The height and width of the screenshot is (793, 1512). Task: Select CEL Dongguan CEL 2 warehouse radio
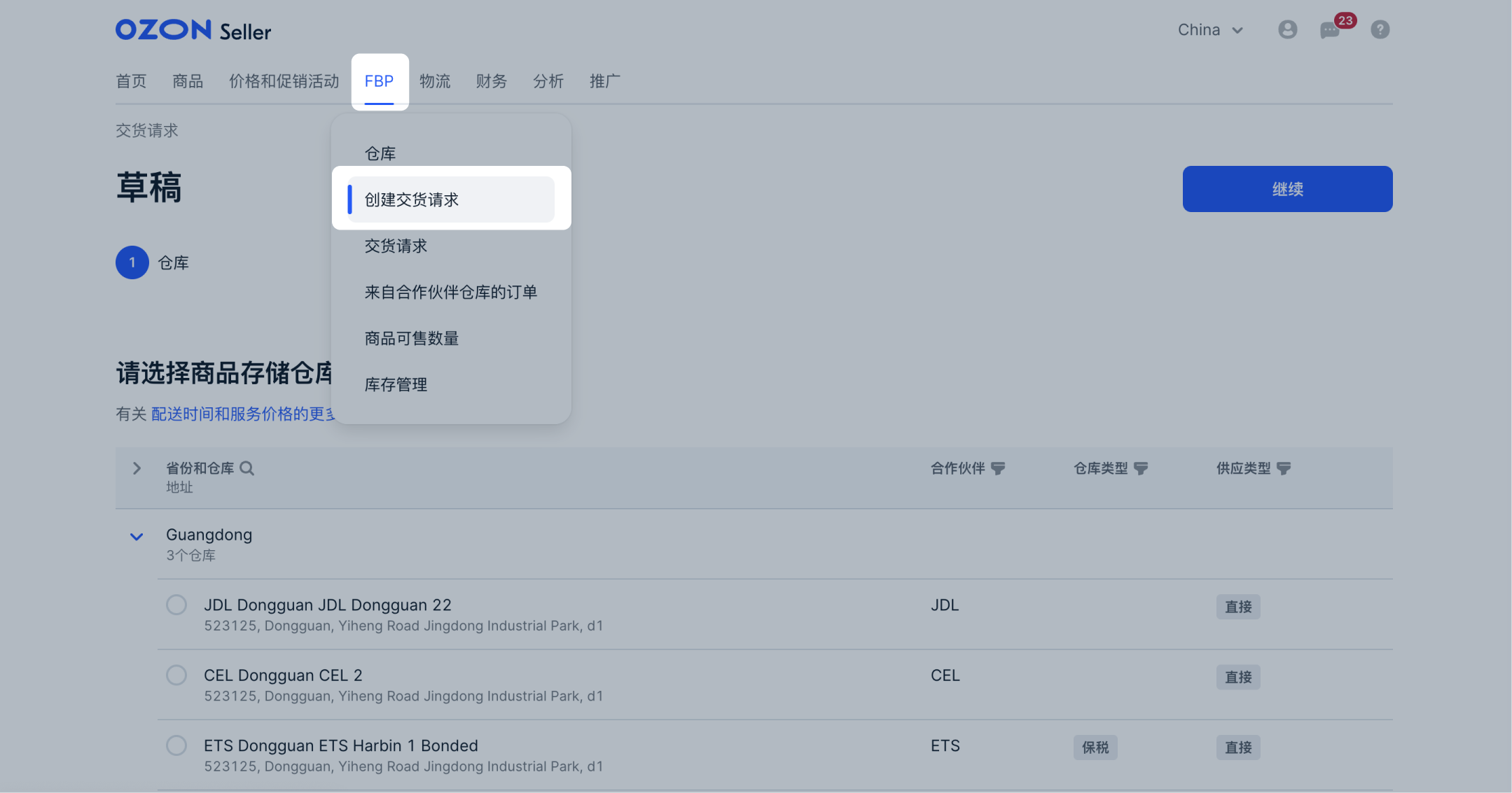[176, 675]
